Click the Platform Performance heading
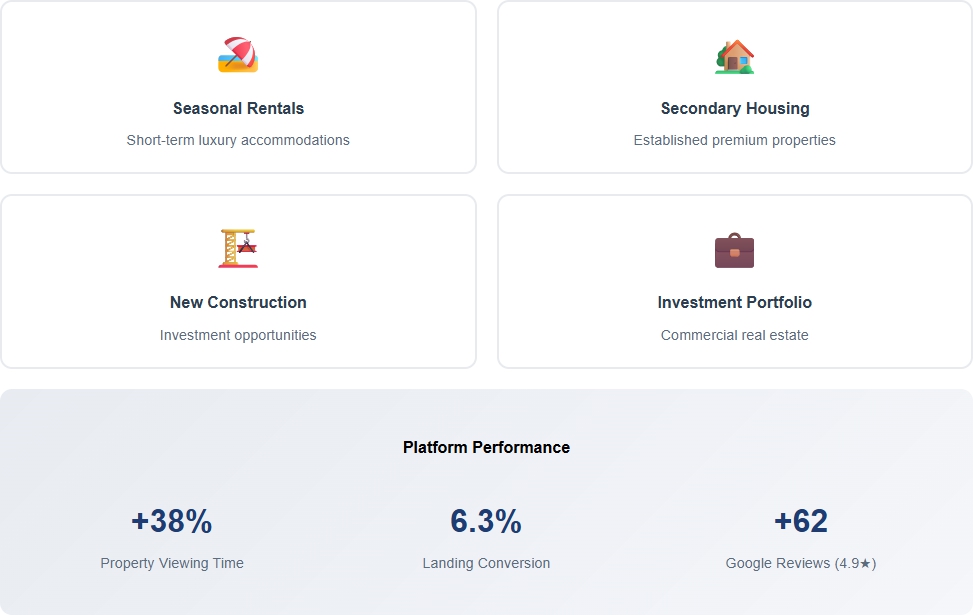 click(486, 447)
